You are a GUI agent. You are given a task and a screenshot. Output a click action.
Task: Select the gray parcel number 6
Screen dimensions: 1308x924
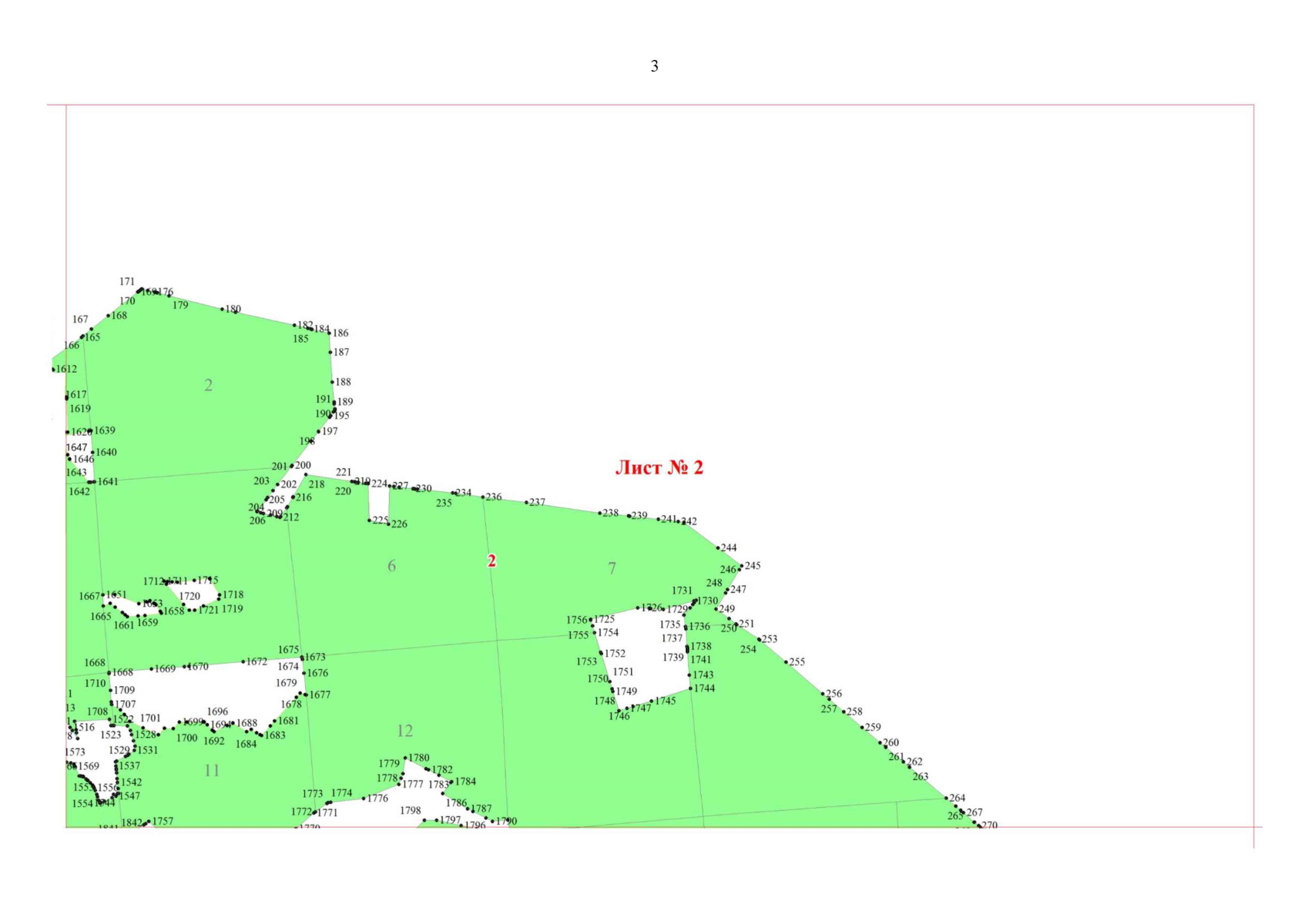[x=391, y=566]
